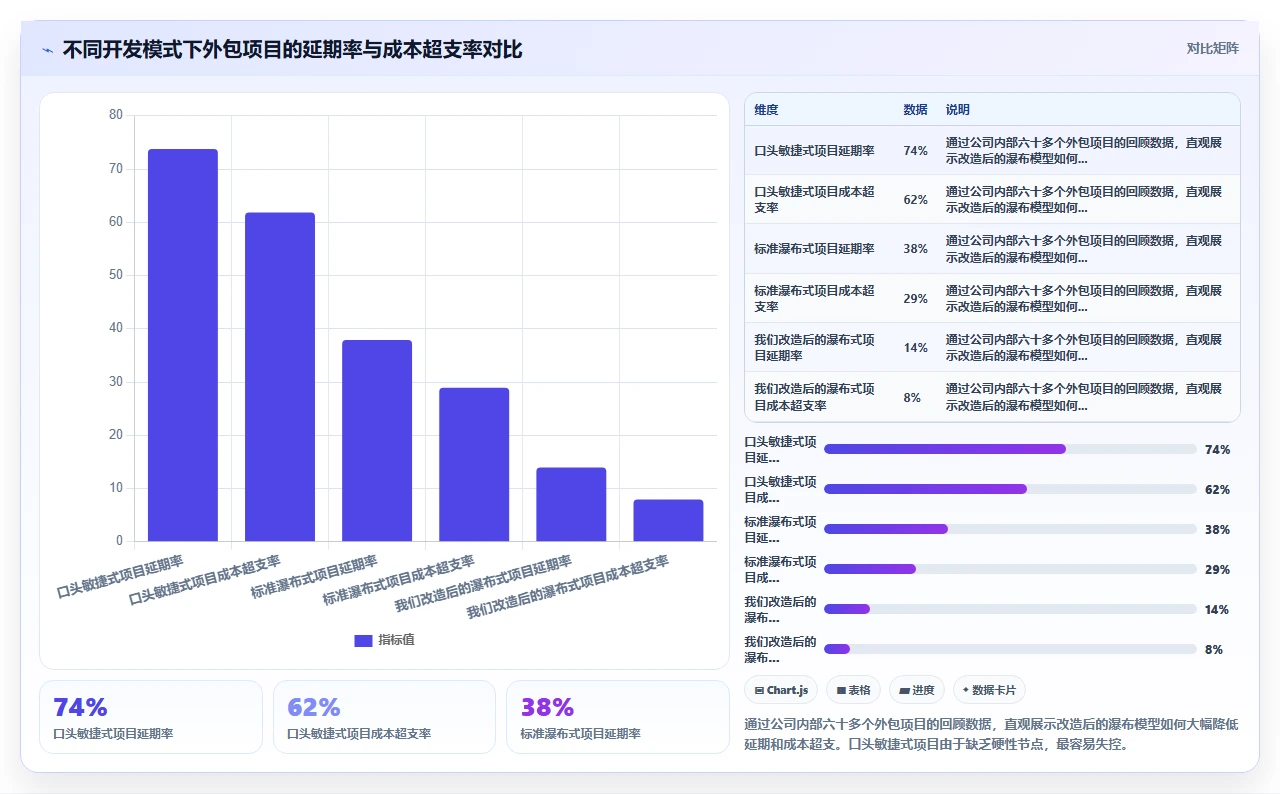Screen dimensions: 1280x794
Task: Click the 62% progress bar
Action: point(1010,489)
